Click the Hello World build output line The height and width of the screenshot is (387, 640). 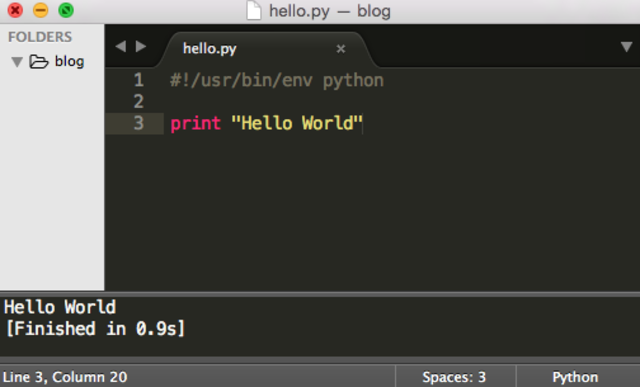pos(60,307)
